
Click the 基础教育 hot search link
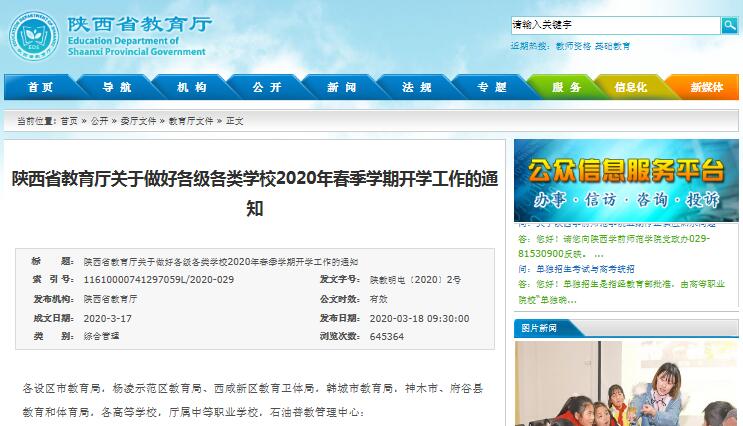pyautogui.click(x=612, y=46)
